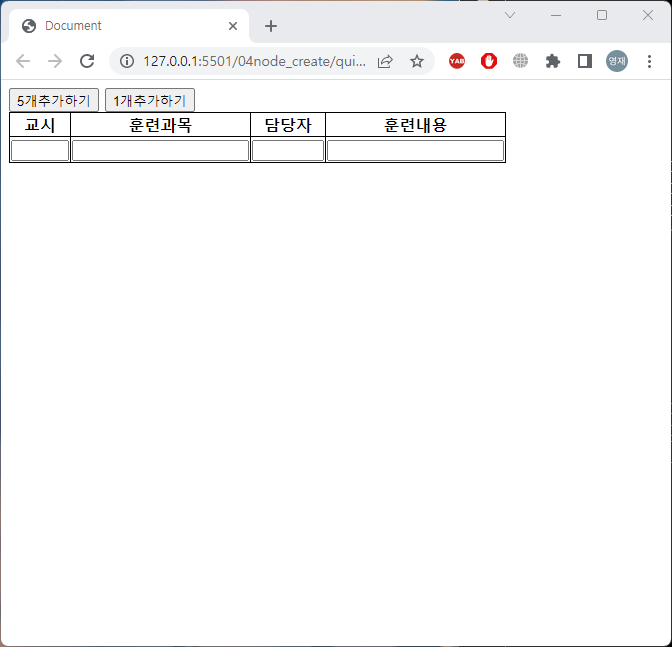
Task: Click the address bar URL
Action: [255, 61]
